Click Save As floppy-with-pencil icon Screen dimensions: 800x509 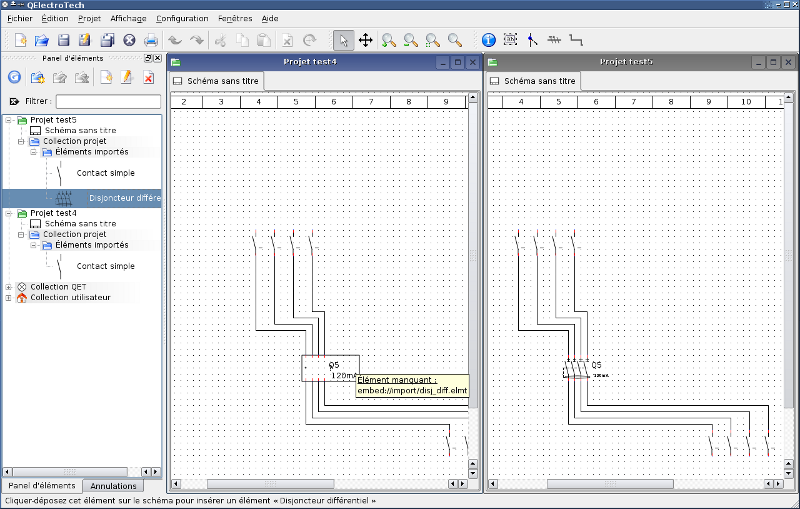click(x=85, y=40)
